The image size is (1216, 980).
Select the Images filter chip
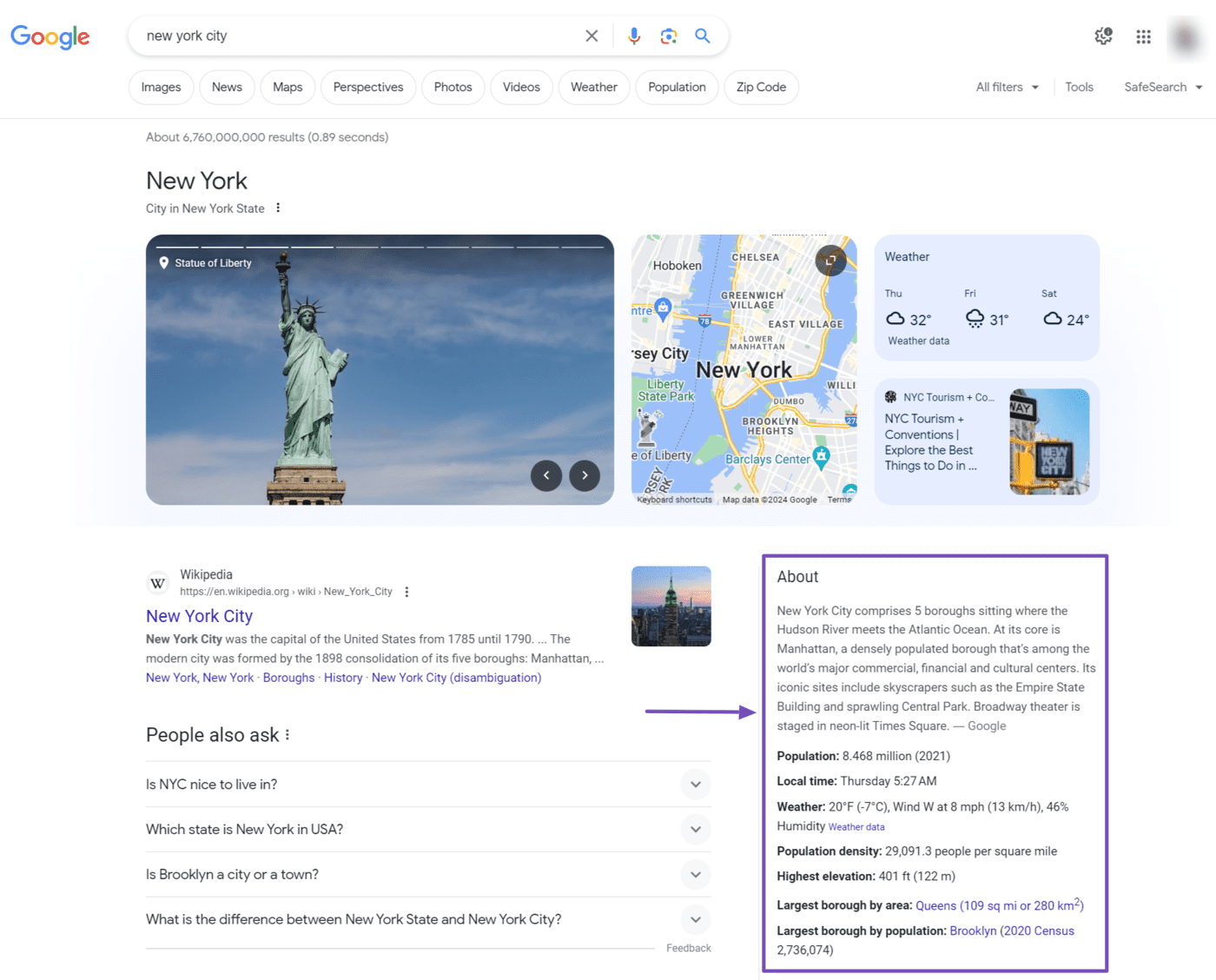(162, 87)
